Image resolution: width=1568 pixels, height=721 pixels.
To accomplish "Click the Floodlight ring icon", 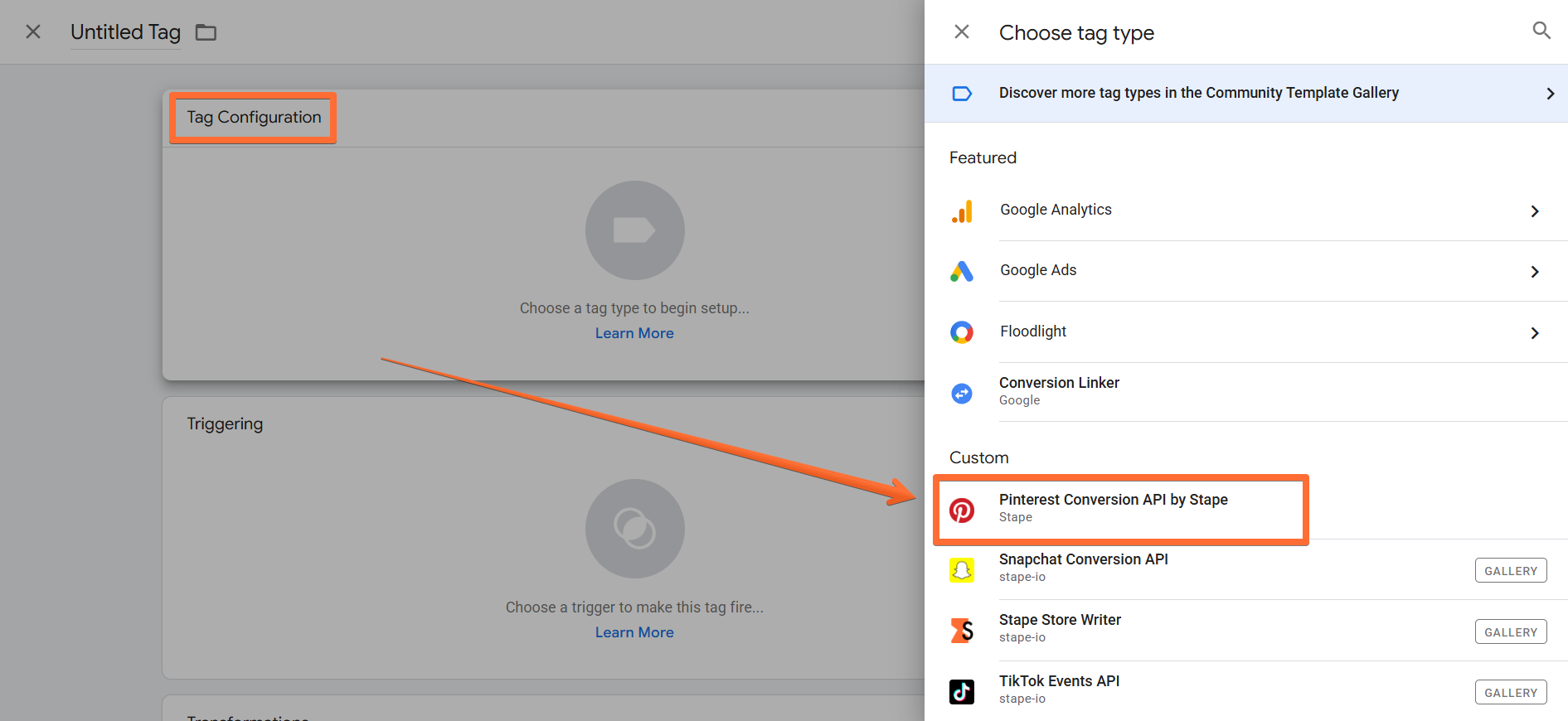I will [962, 332].
